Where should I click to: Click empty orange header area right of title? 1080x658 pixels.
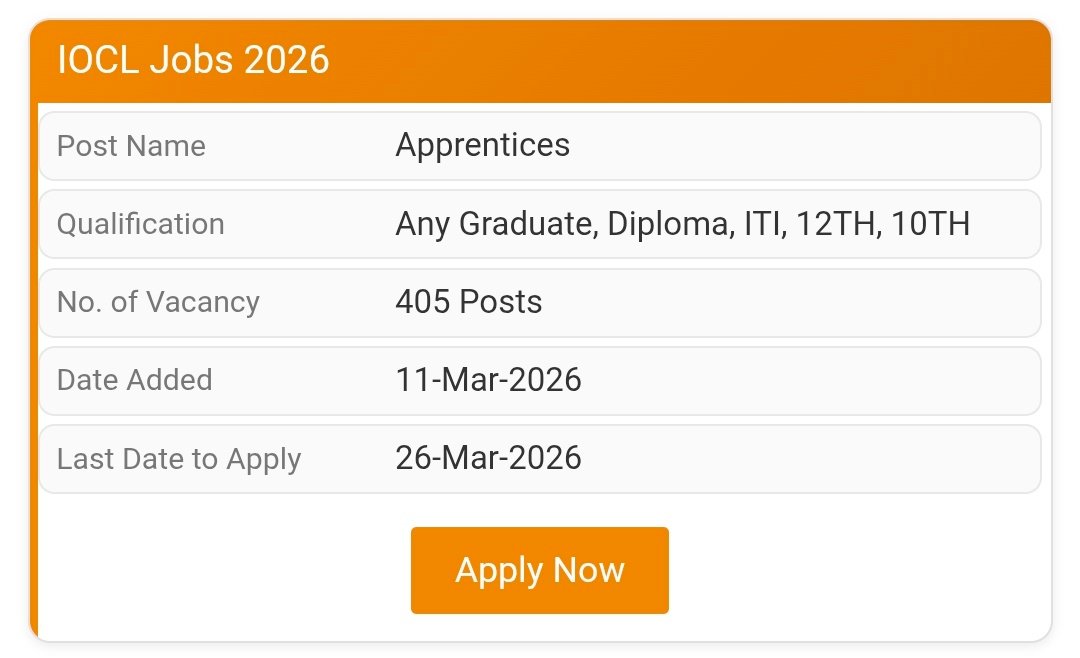[700, 61]
